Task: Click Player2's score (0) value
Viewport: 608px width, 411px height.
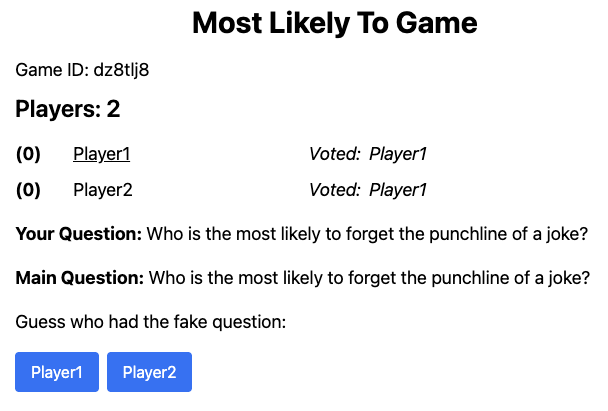Action: point(28,190)
